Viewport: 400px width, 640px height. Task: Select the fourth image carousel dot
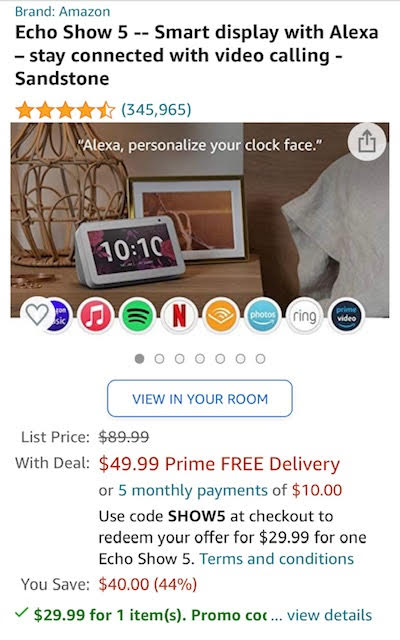click(200, 359)
